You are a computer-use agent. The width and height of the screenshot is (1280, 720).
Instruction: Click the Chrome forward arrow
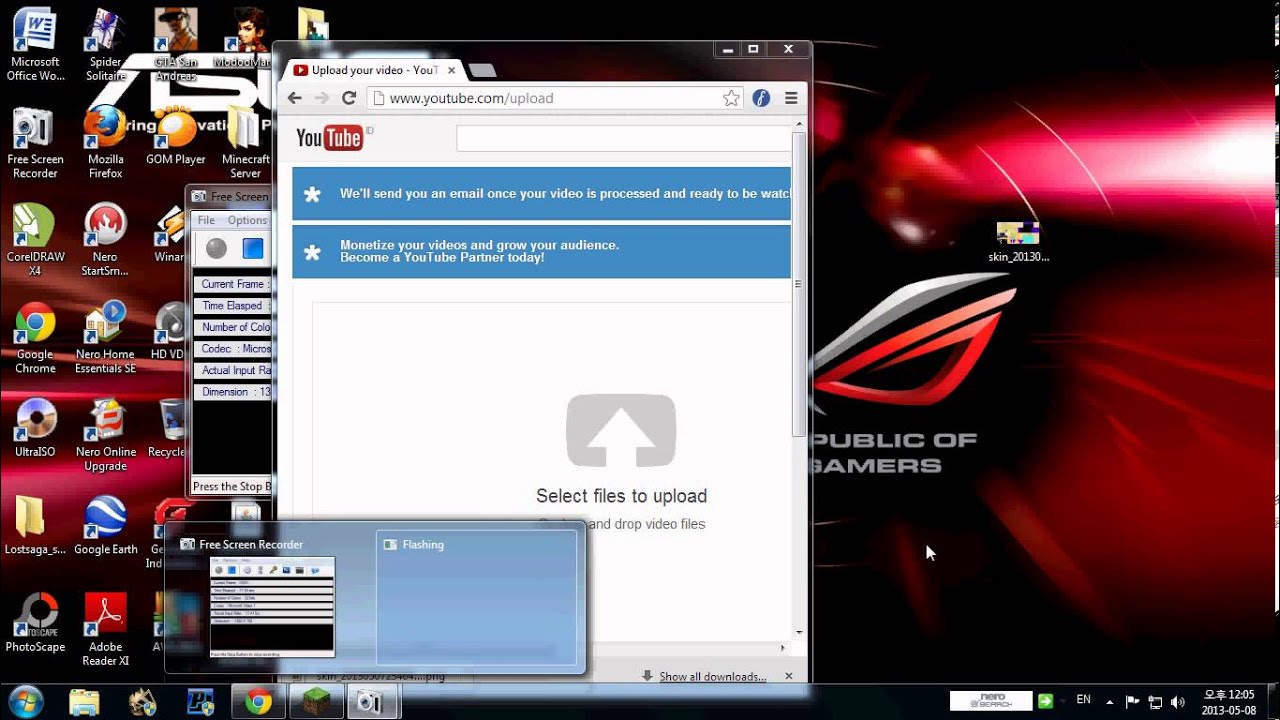(x=321, y=98)
